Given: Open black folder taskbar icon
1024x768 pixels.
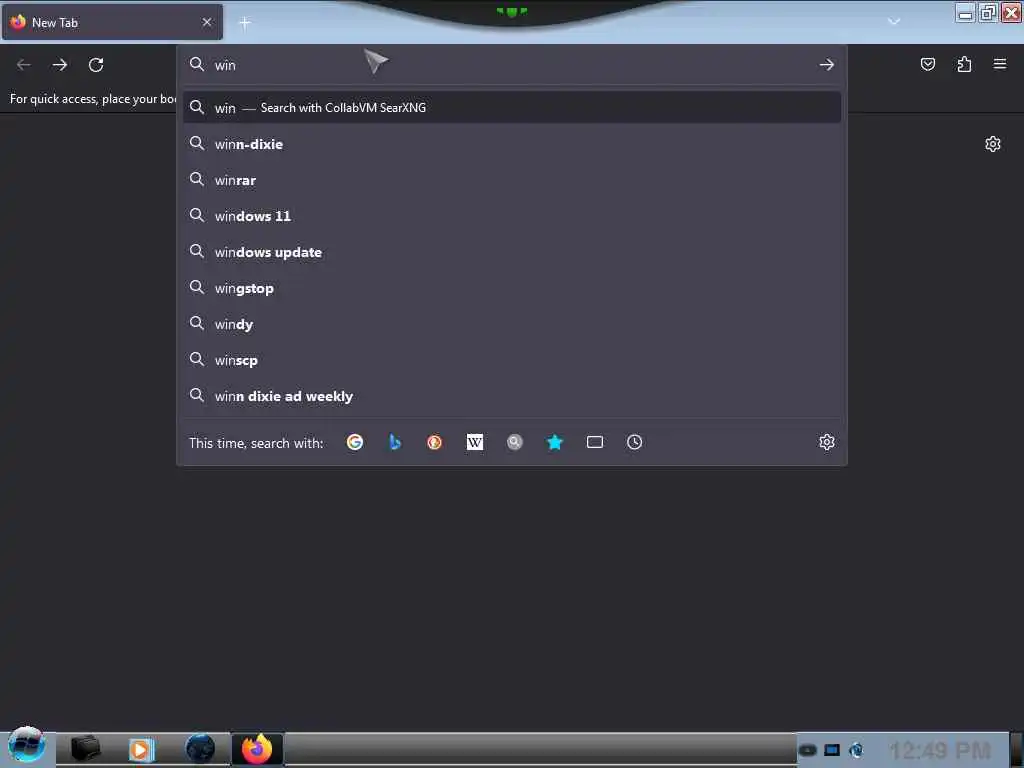Looking at the screenshot, I should (85, 748).
